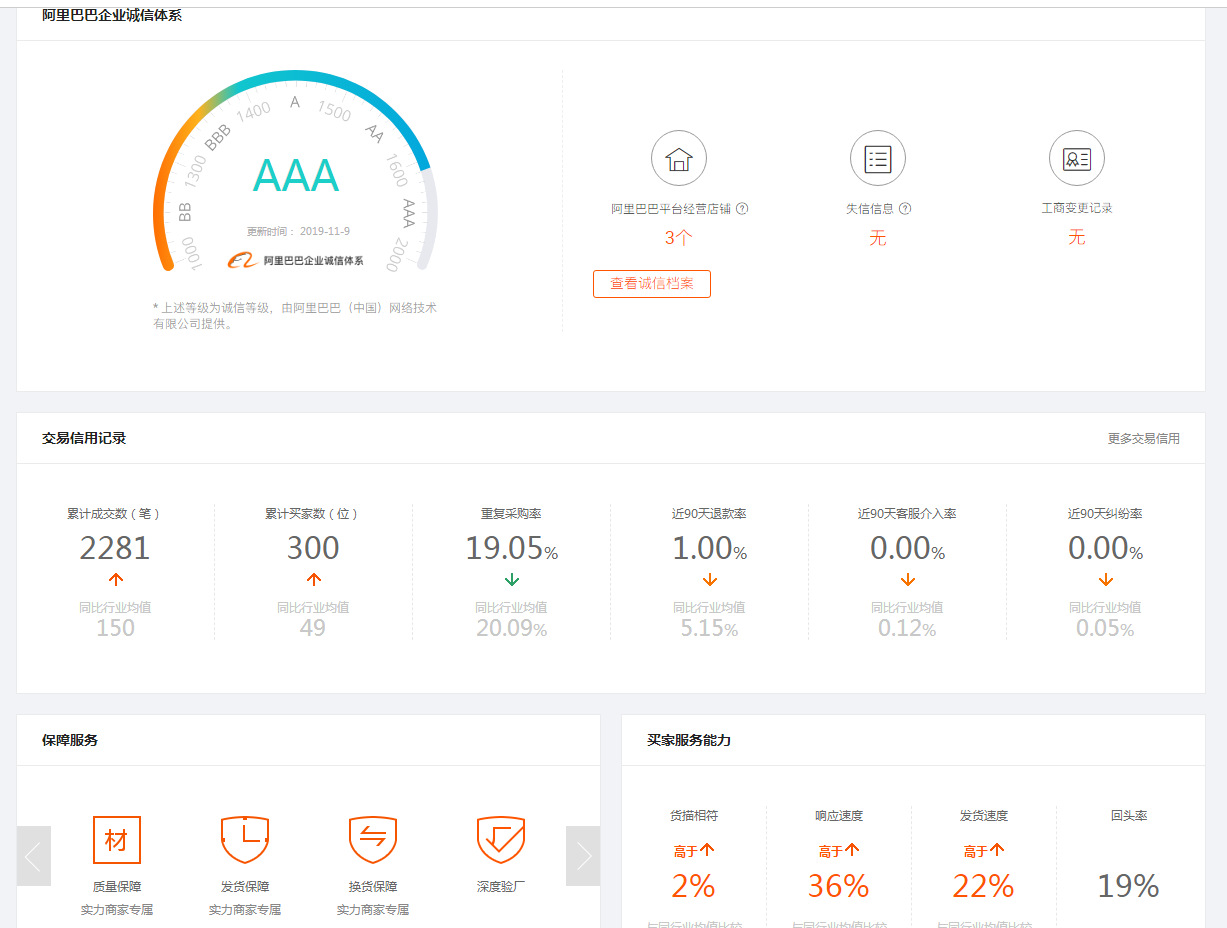Click green down arrow under 重复采购率
1227x928 pixels.
(x=511, y=579)
